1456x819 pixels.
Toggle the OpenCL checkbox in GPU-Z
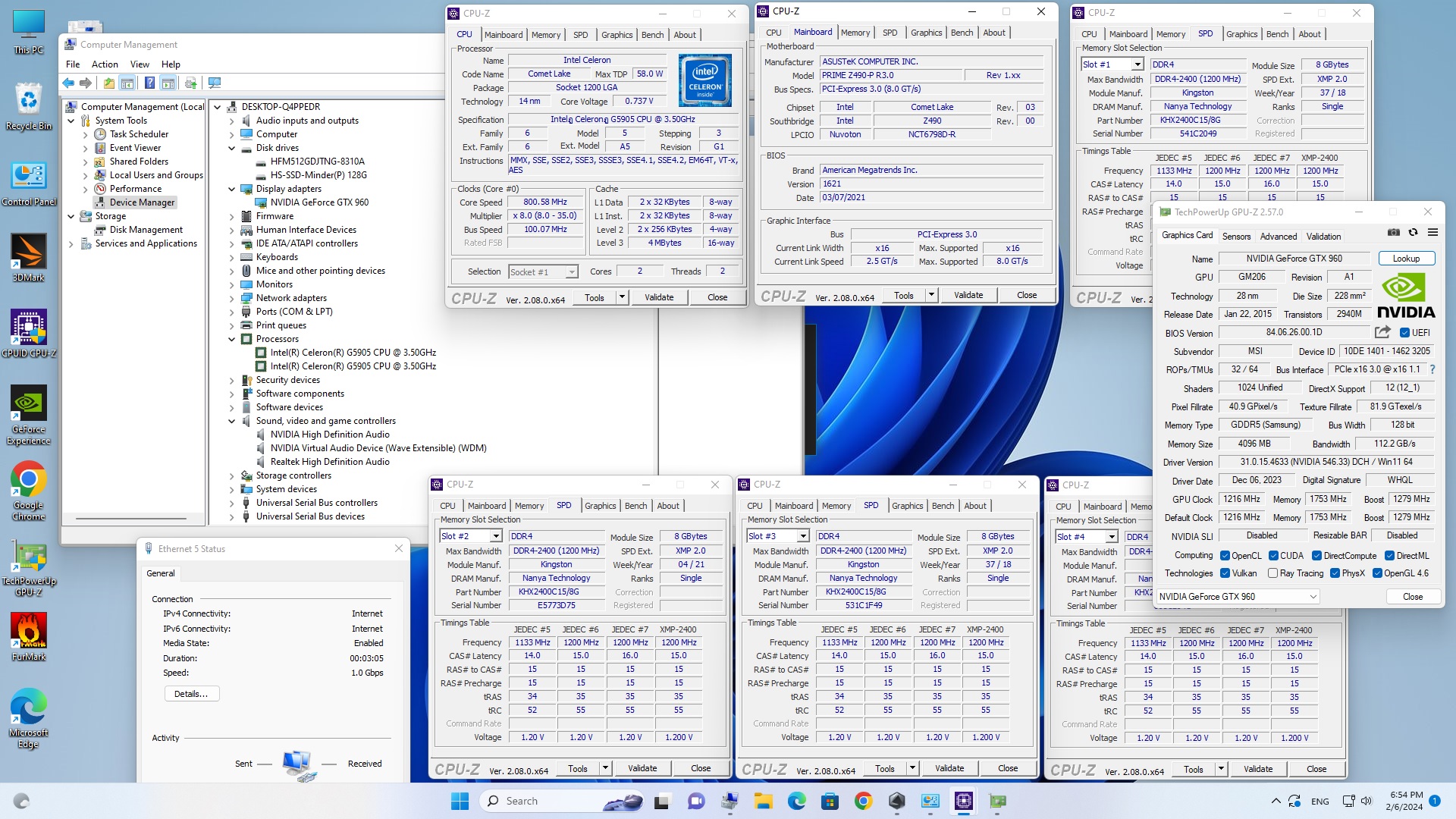(x=1225, y=556)
